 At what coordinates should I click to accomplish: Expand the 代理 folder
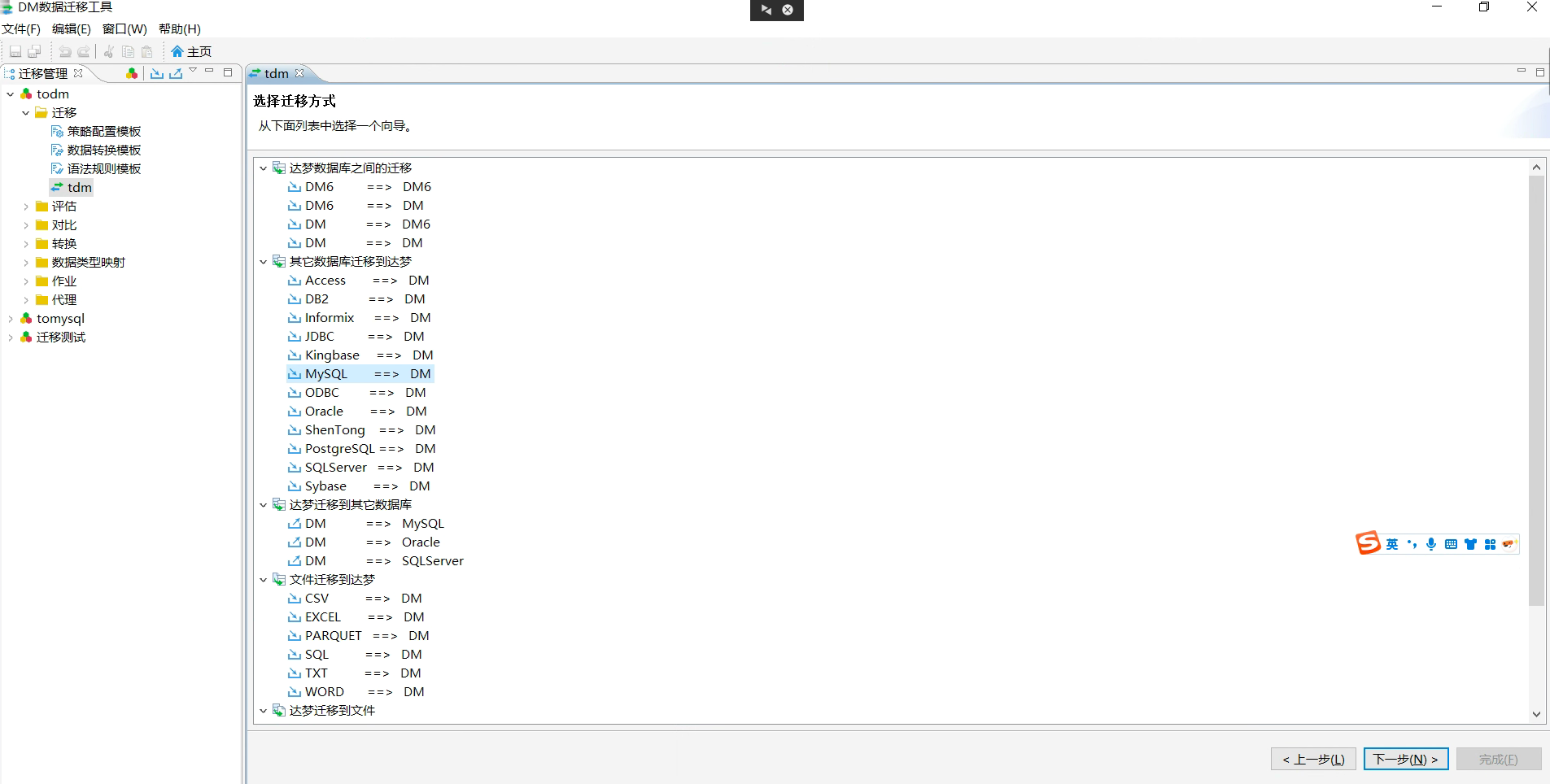[x=25, y=300]
